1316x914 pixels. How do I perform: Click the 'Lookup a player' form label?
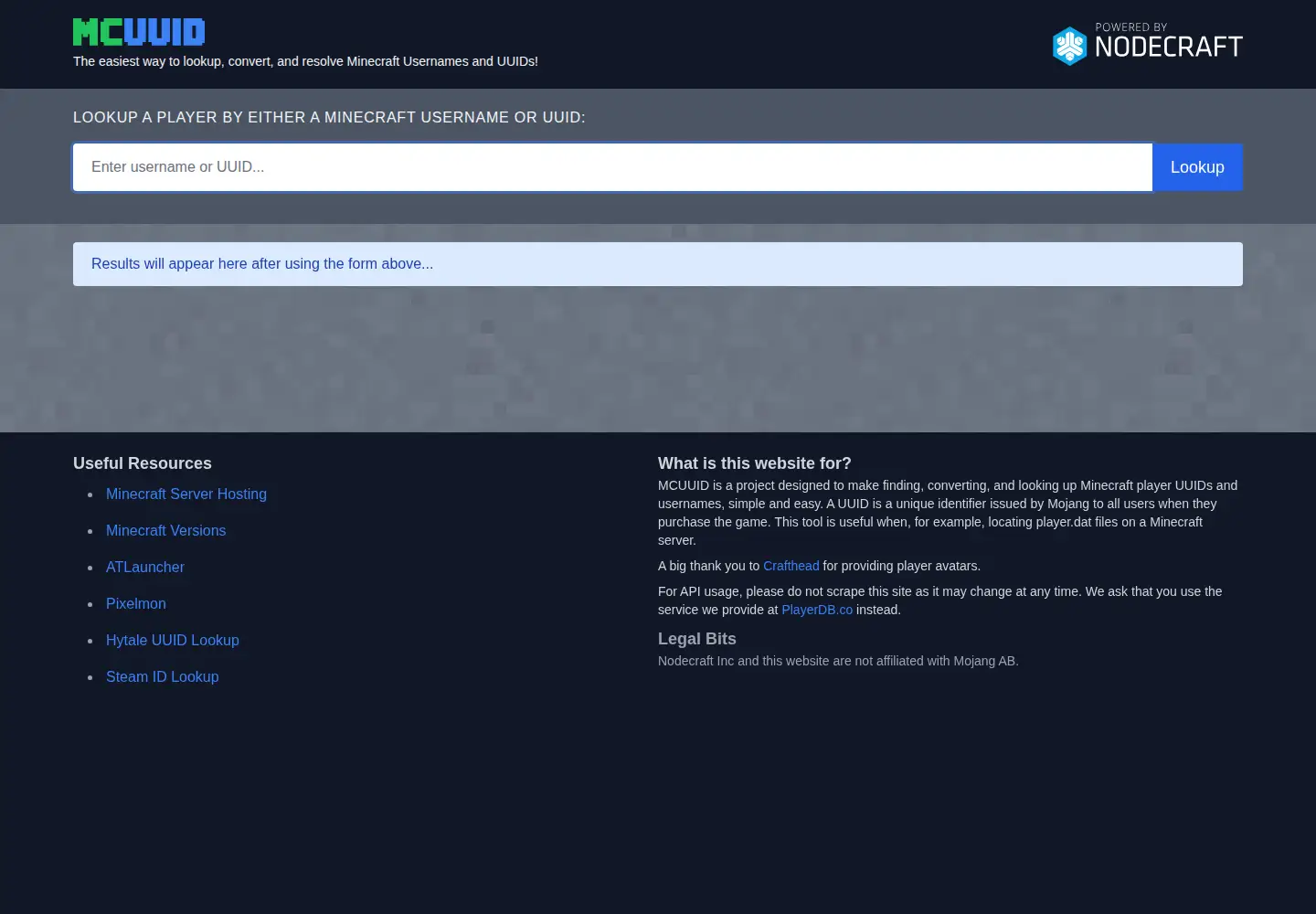(x=329, y=117)
